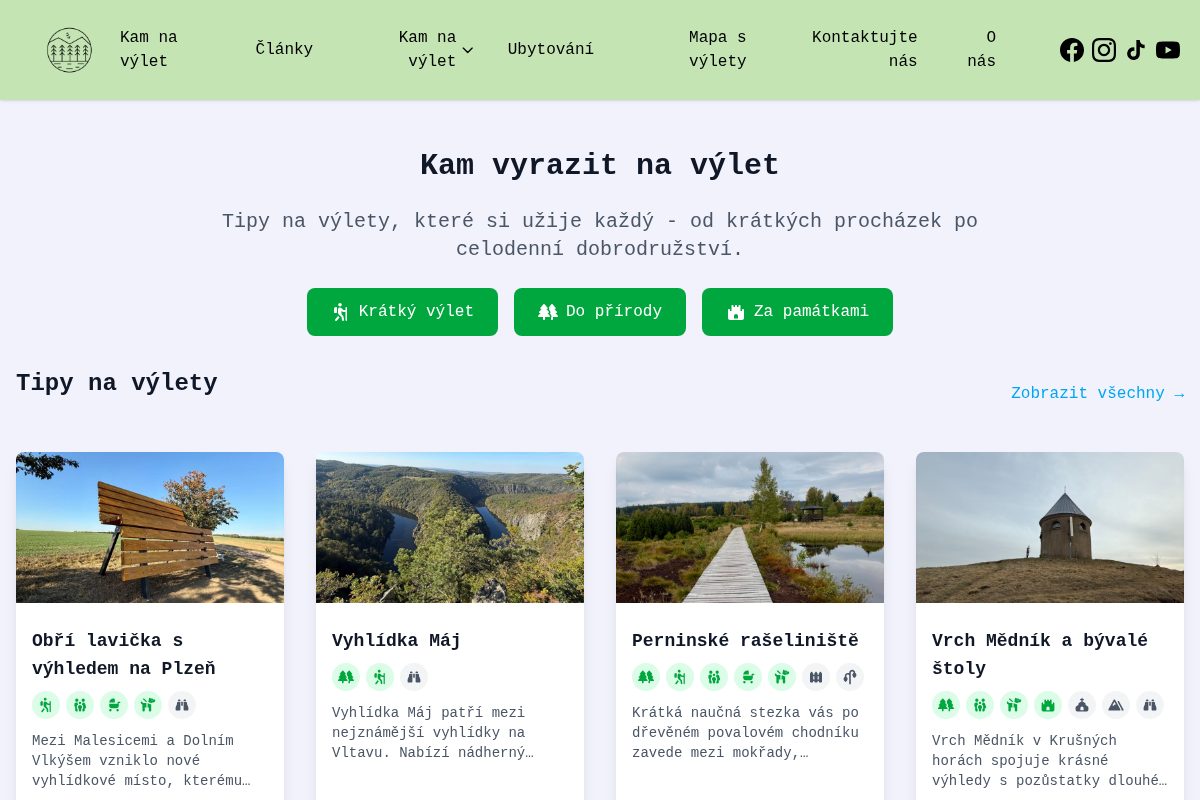Click signpost icon on Perninské rašeliniště card
The height and width of the screenshot is (800, 1200).
click(782, 677)
